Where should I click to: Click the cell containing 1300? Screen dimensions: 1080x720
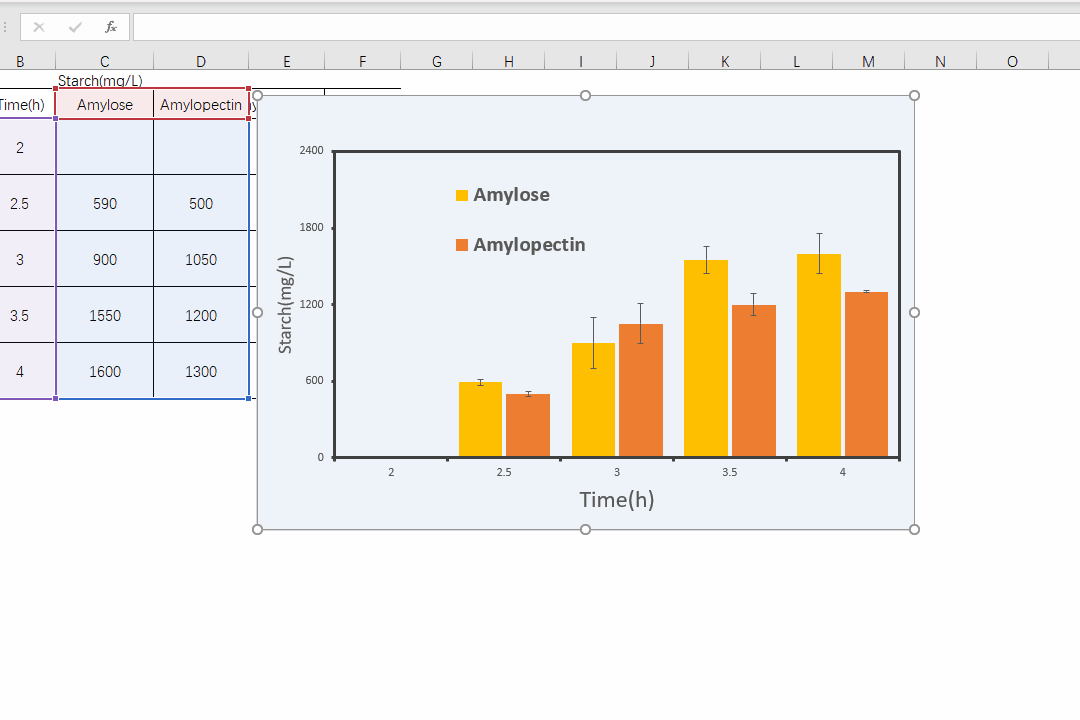pos(201,371)
